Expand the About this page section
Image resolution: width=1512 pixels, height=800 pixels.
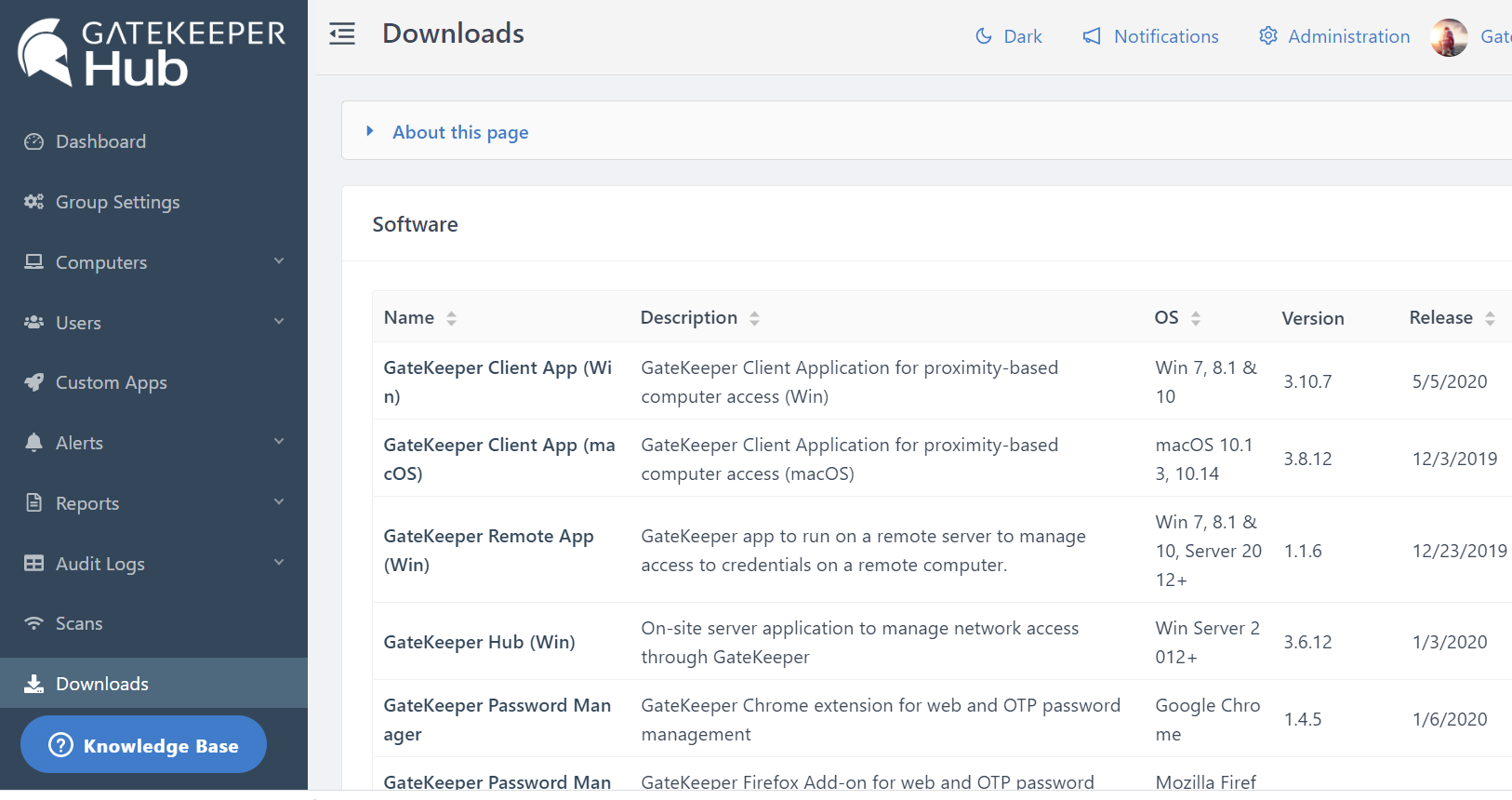460,132
